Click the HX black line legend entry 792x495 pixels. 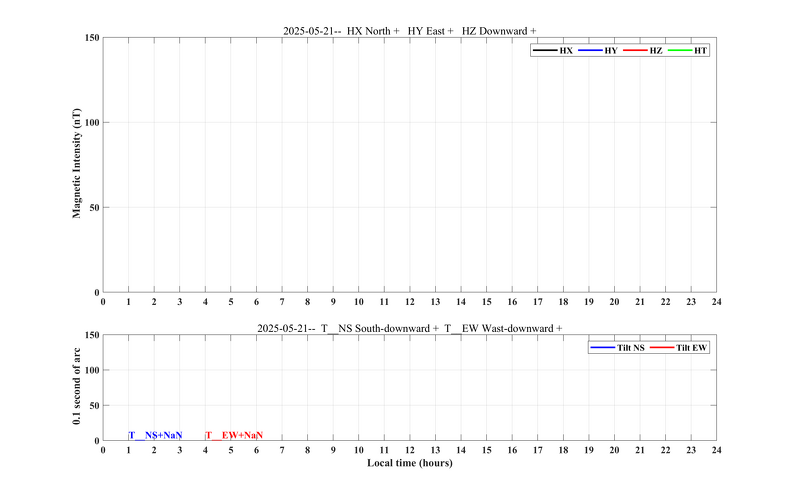click(553, 49)
